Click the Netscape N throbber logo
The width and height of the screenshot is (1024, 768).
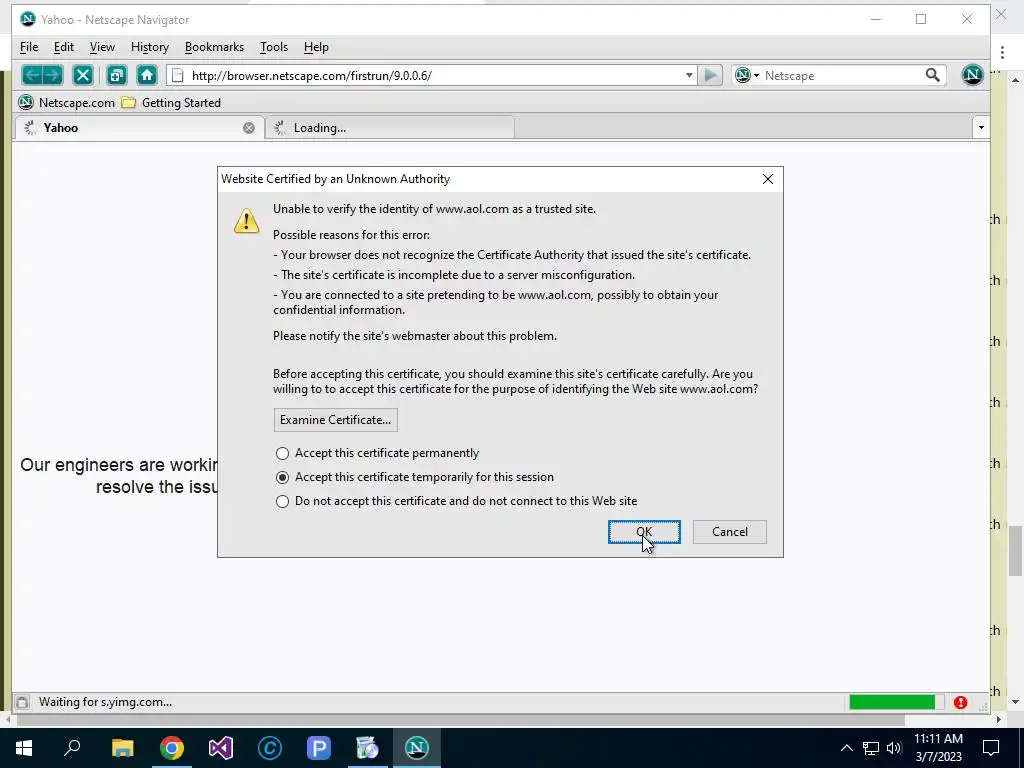(x=972, y=75)
